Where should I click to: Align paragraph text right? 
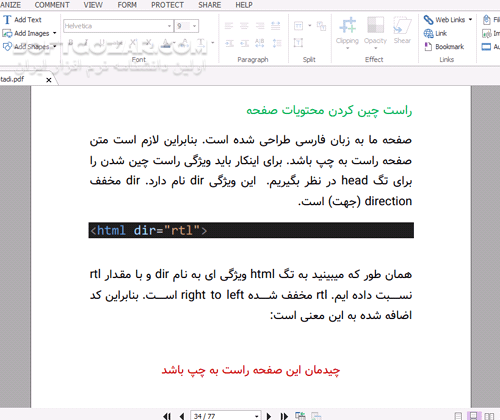tap(260, 26)
